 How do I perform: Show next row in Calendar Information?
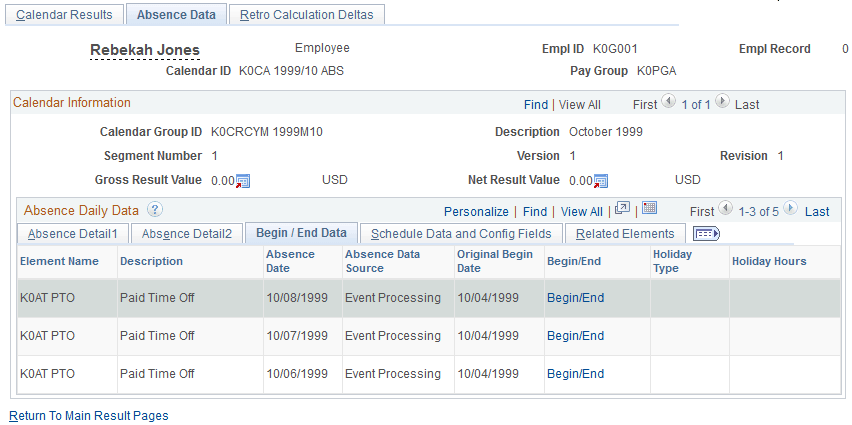pos(723,103)
